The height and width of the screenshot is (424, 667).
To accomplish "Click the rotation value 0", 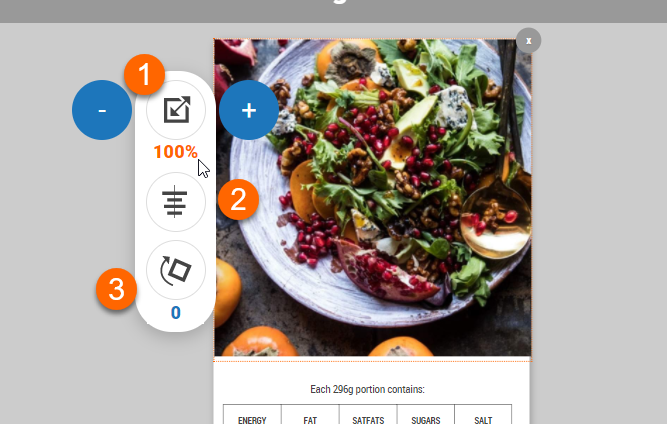I will [176, 313].
